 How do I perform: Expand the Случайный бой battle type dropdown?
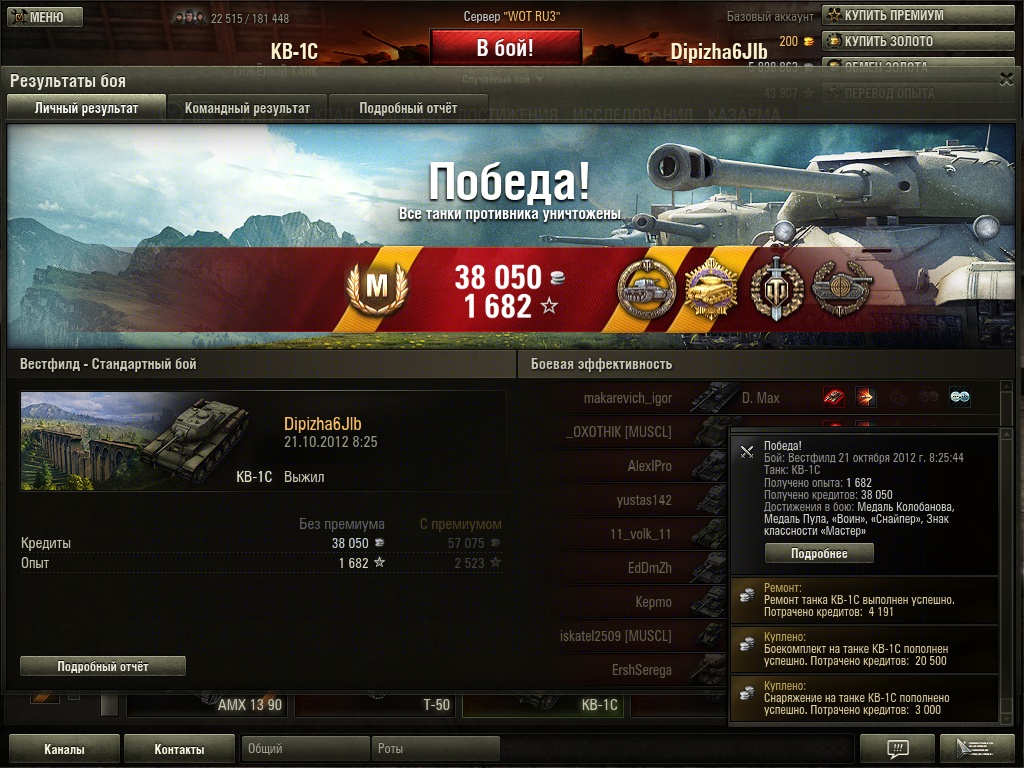504,79
